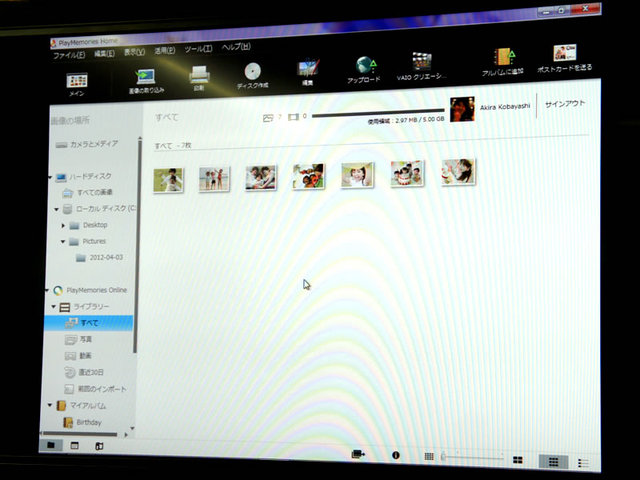Screen dimensions: 640x480
Task: Select the highlighted すべて library item
Action: 89,323
